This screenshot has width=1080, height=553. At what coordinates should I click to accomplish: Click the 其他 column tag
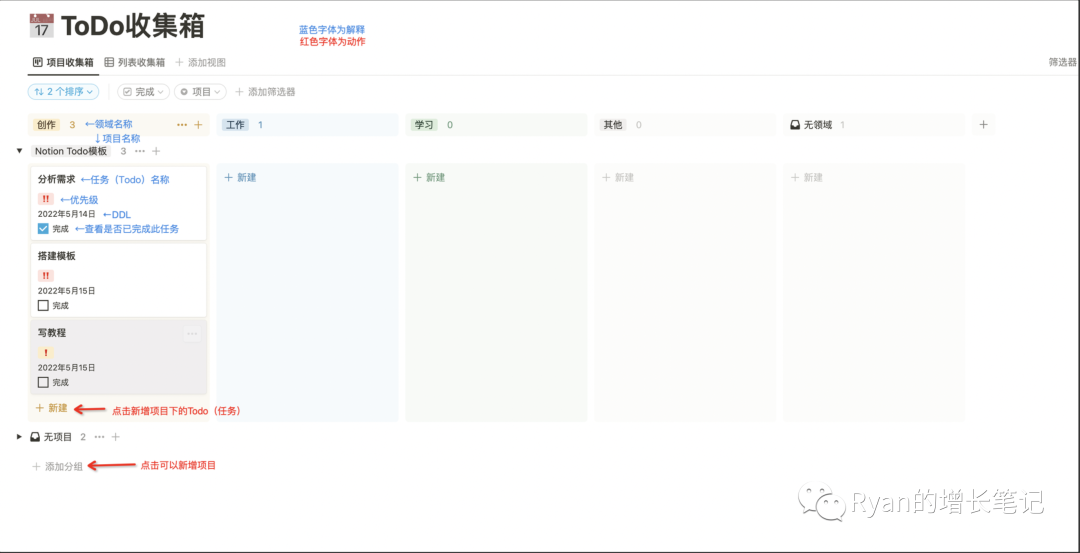click(613, 125)
